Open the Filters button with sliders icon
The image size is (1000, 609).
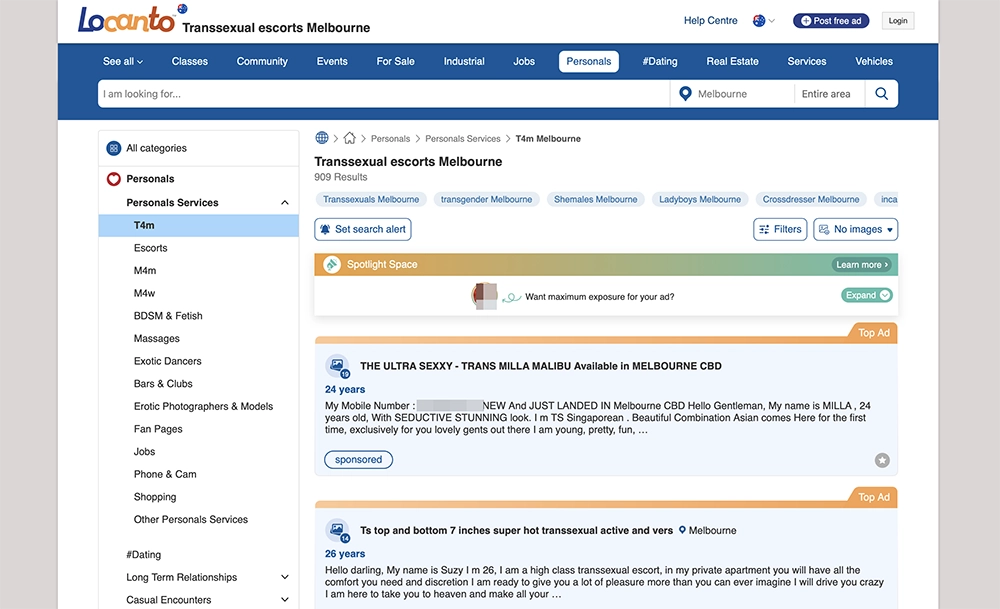pyautogui.click(x=780, y=229)
